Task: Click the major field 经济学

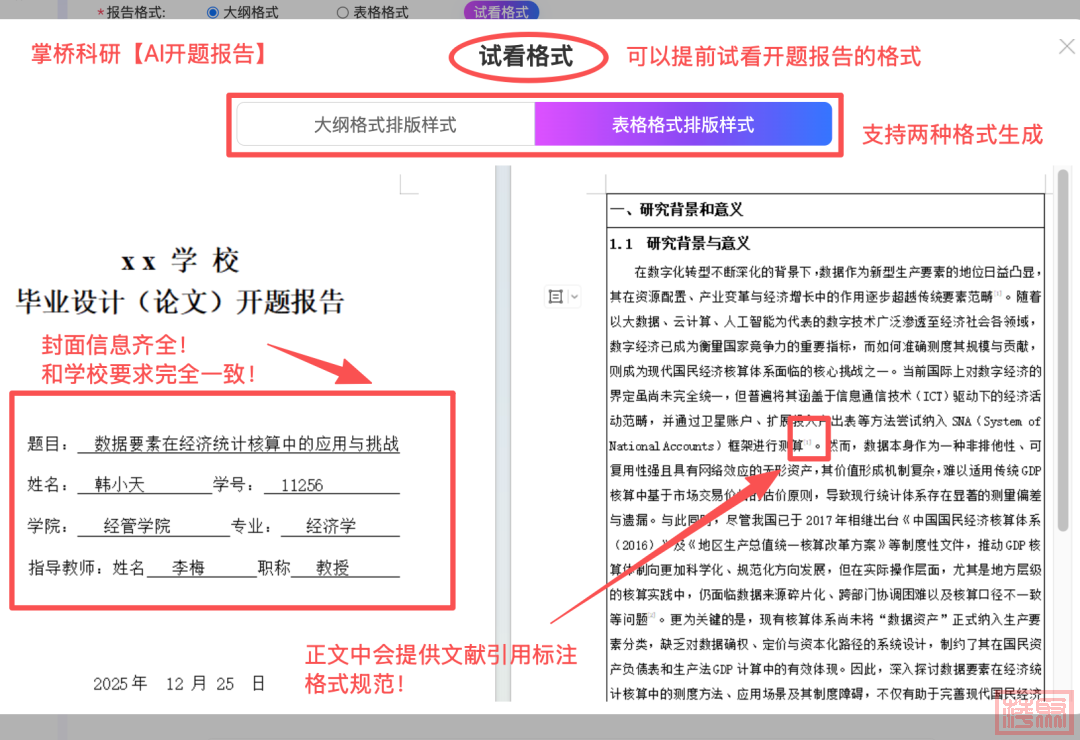Action: tap(331, 526)
